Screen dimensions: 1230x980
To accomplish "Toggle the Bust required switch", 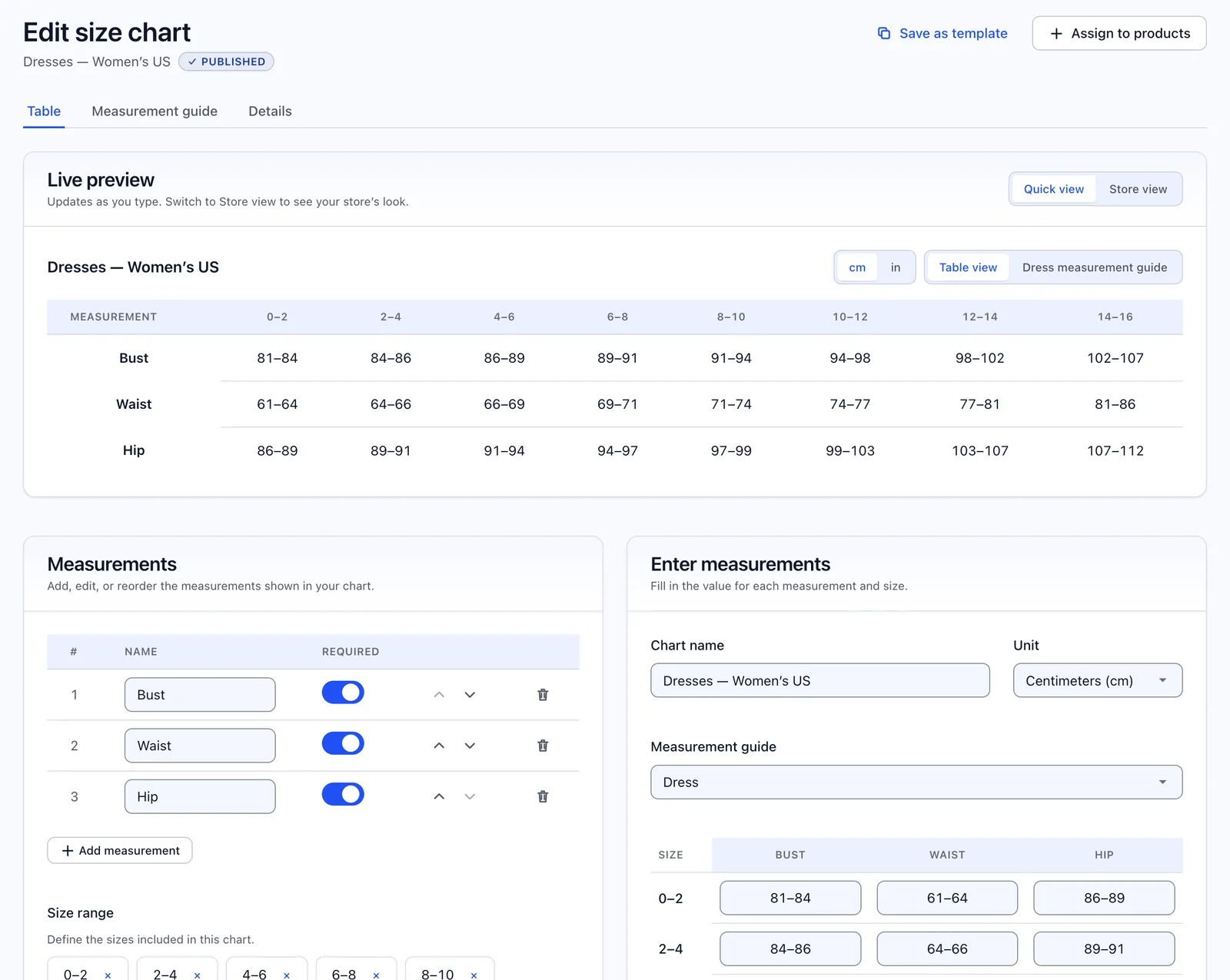I will click(x=343, y=693).
